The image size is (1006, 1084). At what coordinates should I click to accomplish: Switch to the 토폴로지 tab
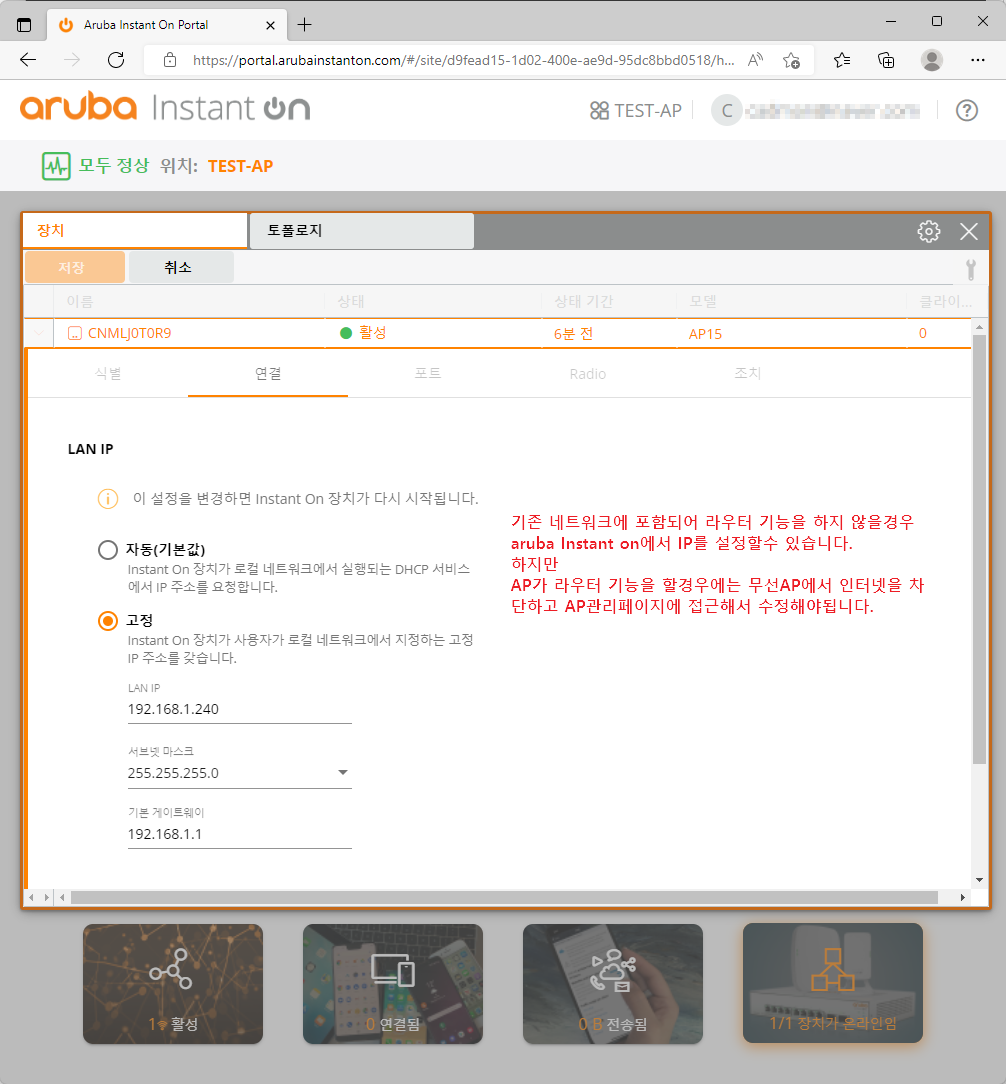[362, 230]
